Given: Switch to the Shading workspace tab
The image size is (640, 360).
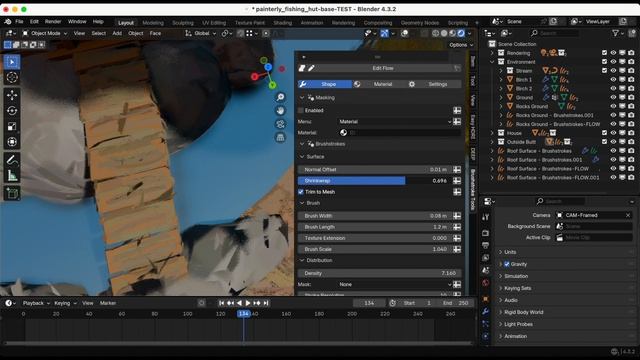Looking at the screenshot, I should [282, 23].
